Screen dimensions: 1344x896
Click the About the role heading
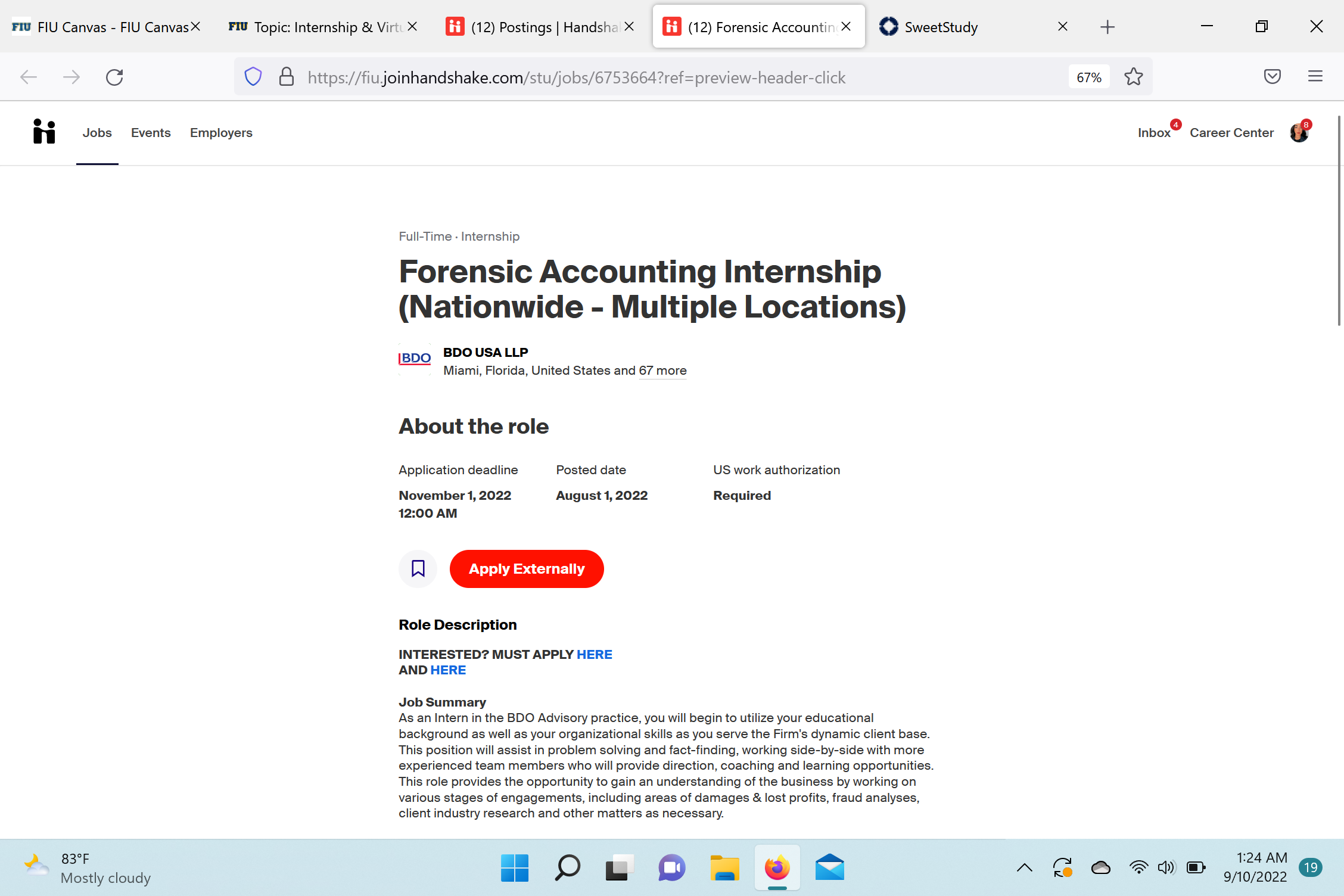pos(474,427)
